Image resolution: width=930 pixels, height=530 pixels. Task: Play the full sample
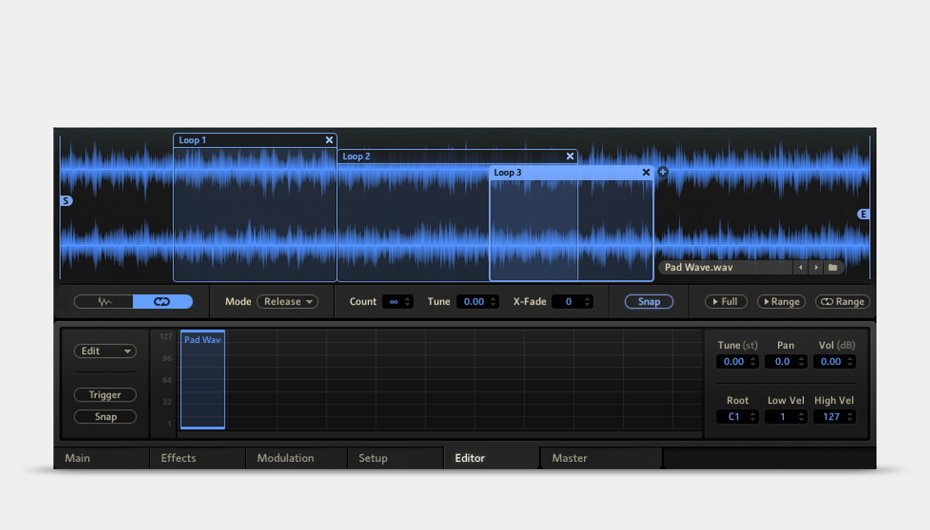(x=725, y=302)
